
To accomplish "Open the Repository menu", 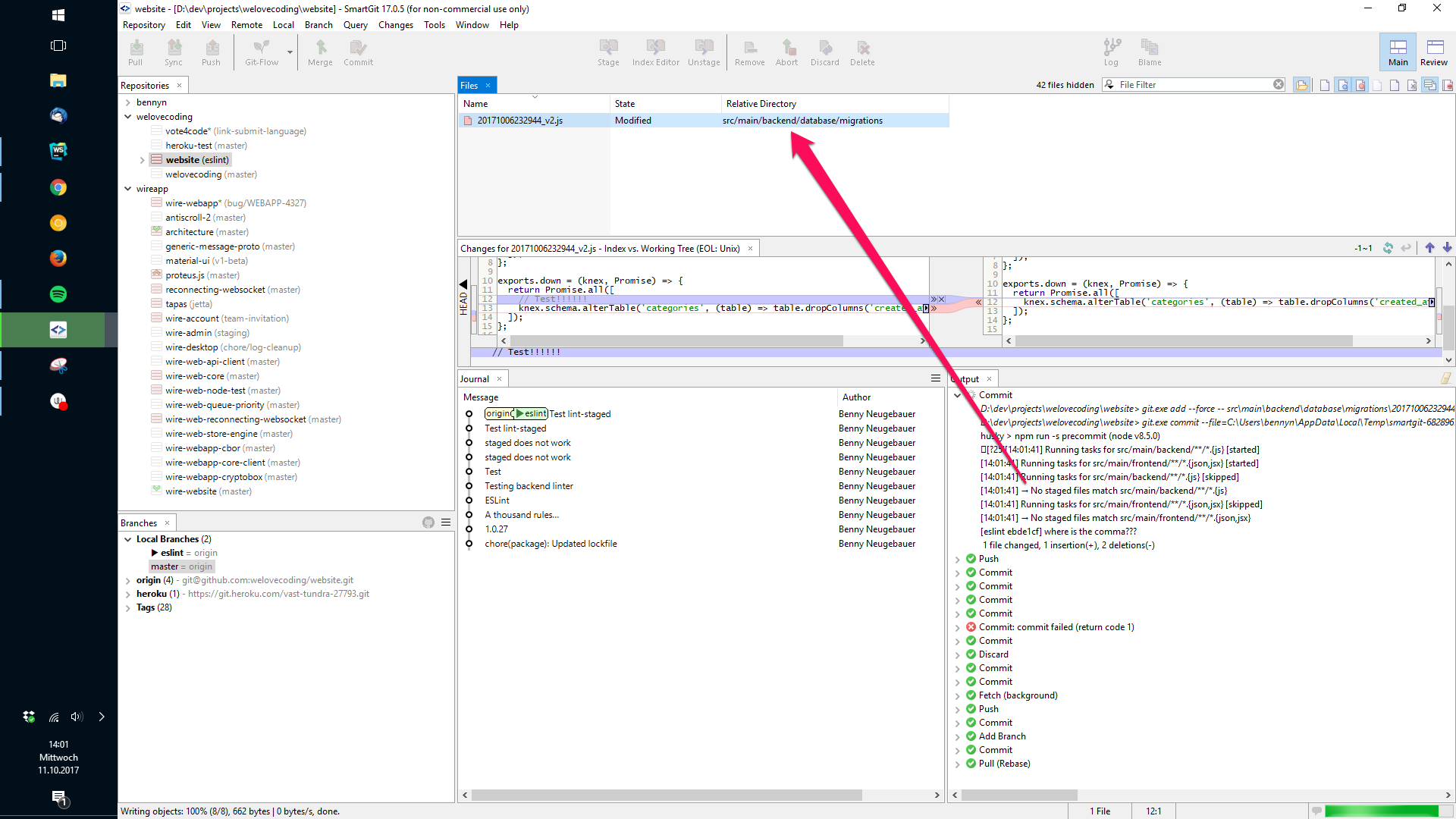I will pos(144,25).
